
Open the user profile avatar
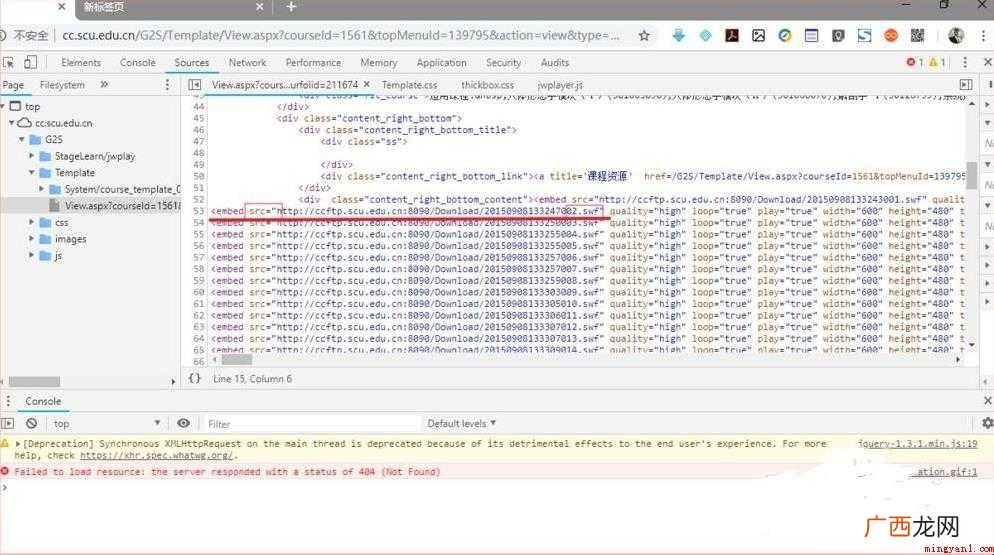tap(956, 36)
